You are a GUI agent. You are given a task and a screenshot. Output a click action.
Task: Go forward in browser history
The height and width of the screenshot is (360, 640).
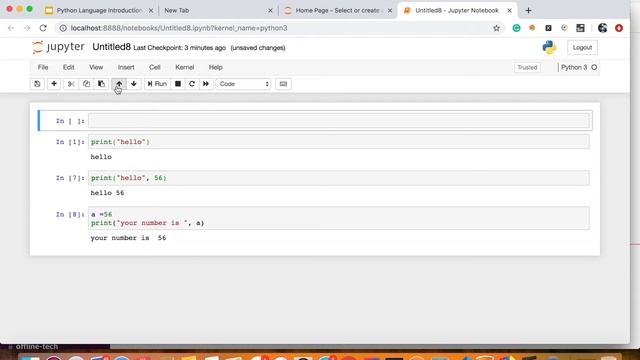(27, 28)
